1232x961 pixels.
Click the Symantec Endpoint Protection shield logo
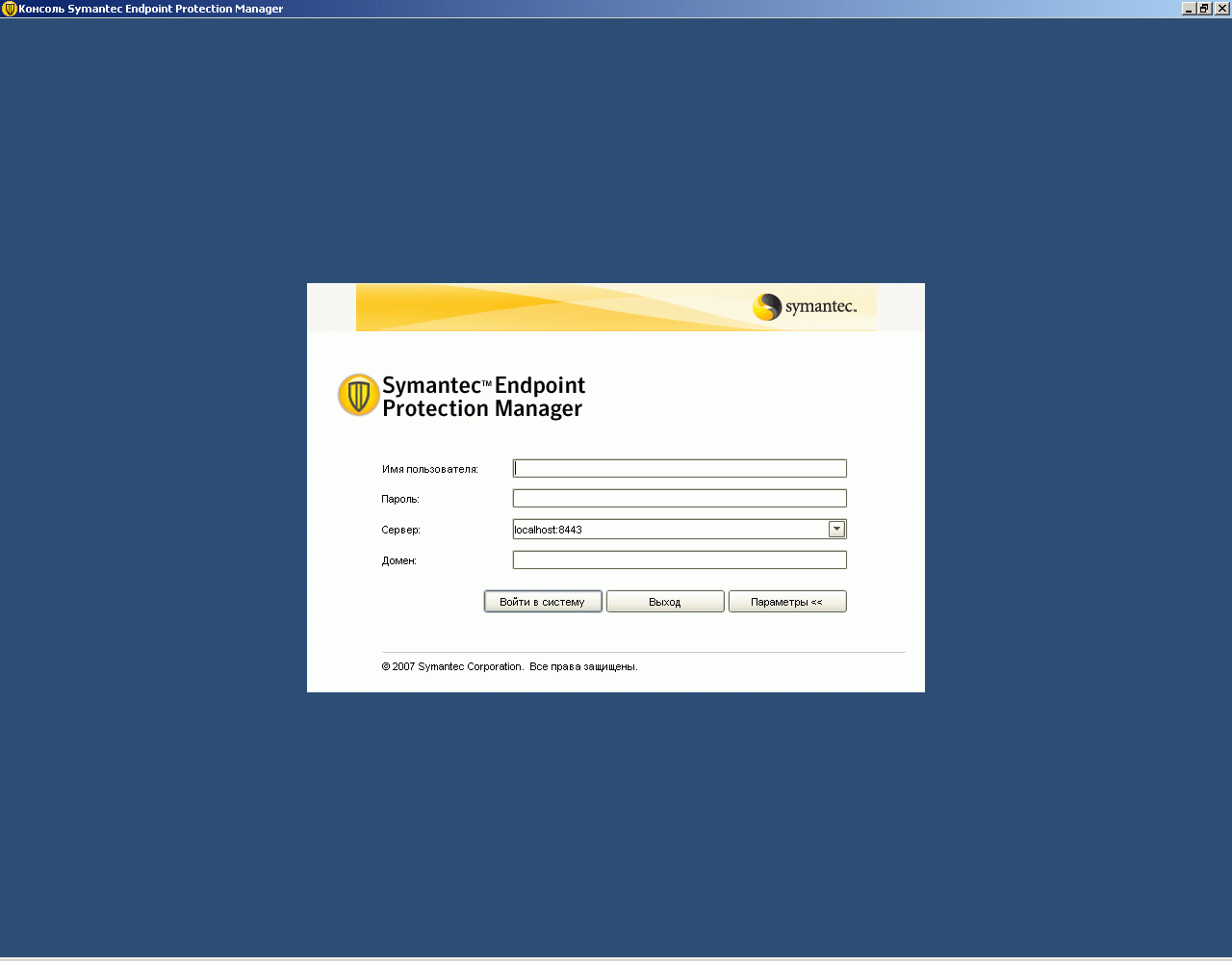358,395
